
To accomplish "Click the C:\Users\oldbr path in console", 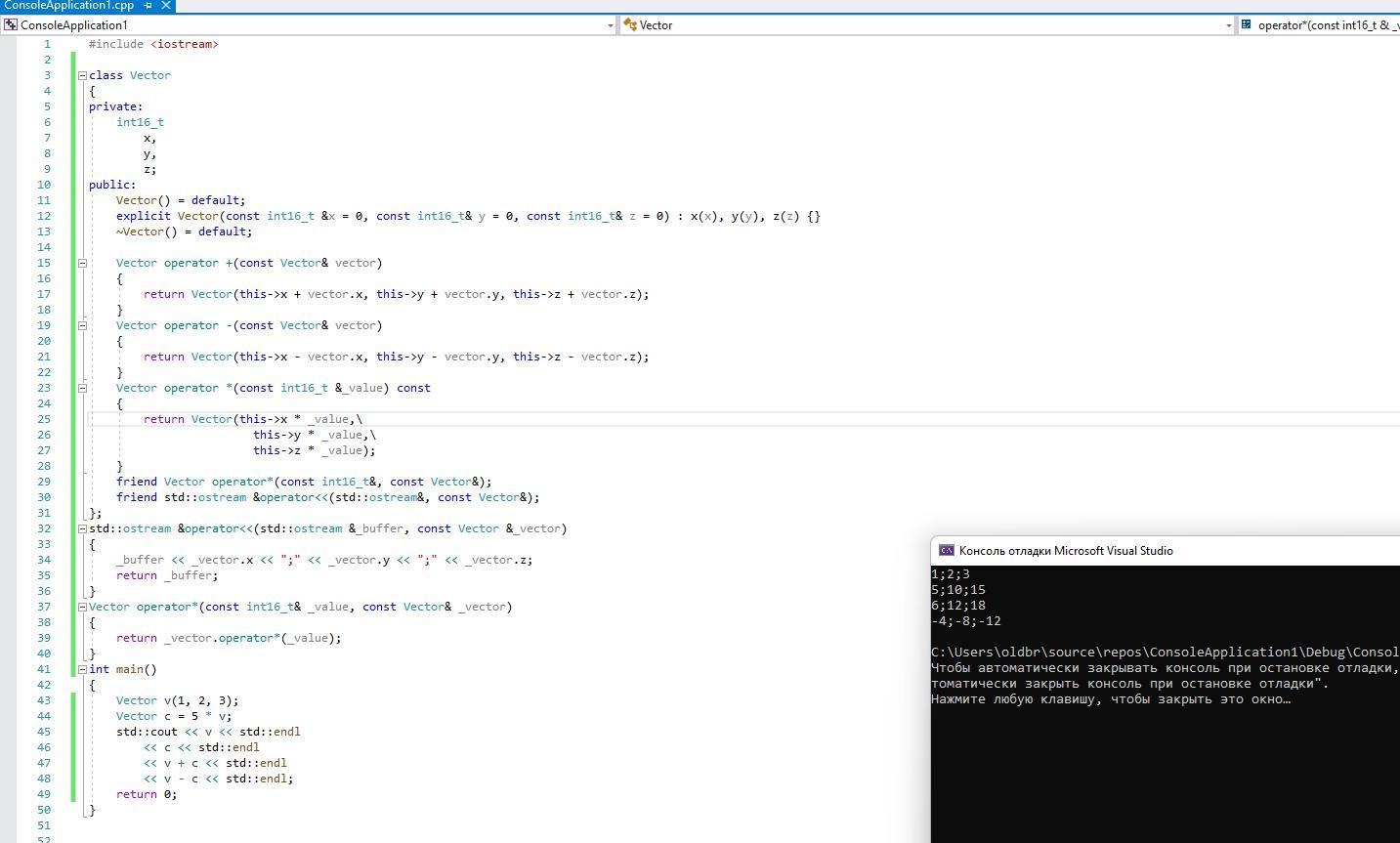I will (x=1166, y=653).
